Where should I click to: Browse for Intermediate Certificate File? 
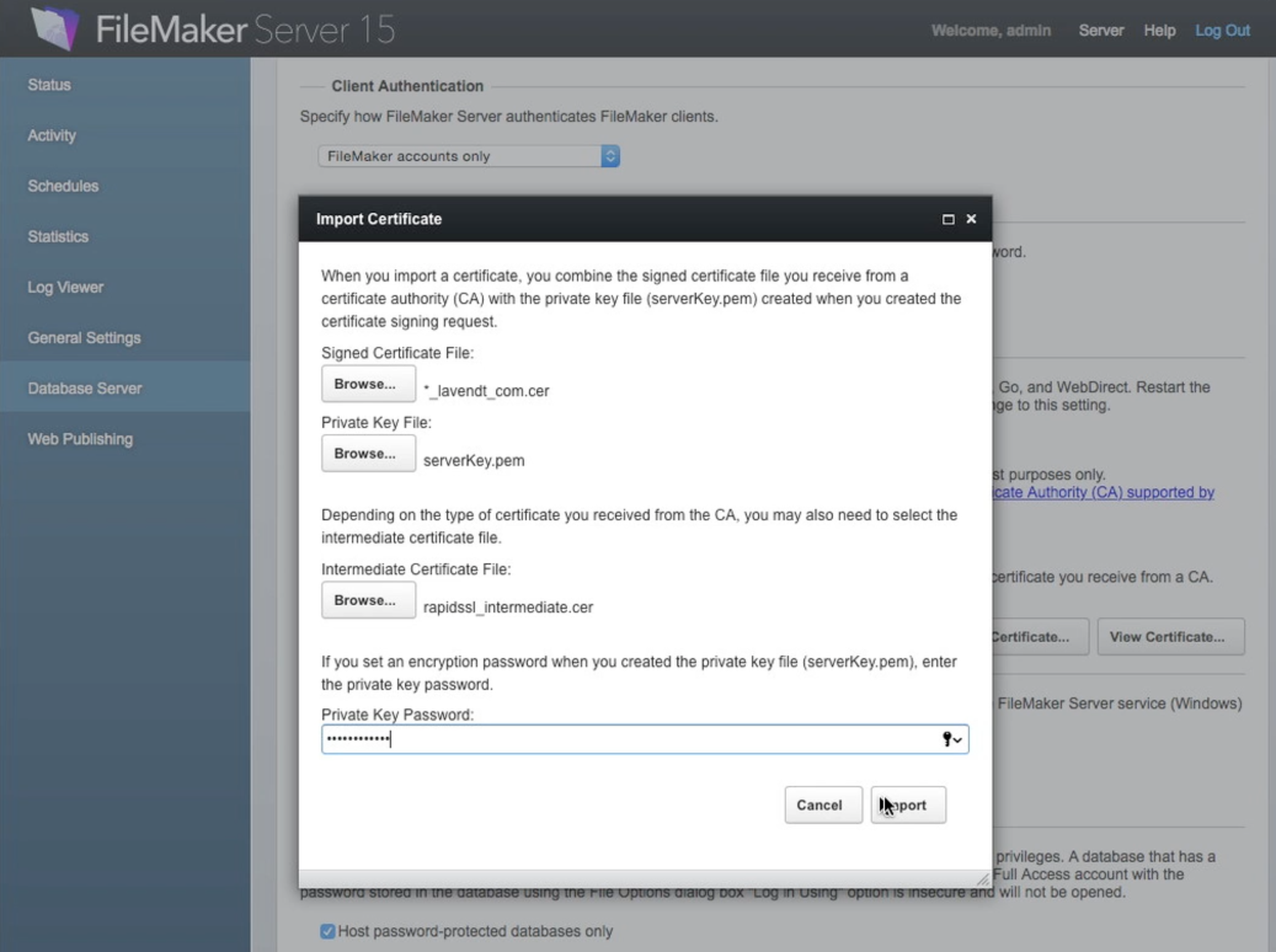(368, 600)
